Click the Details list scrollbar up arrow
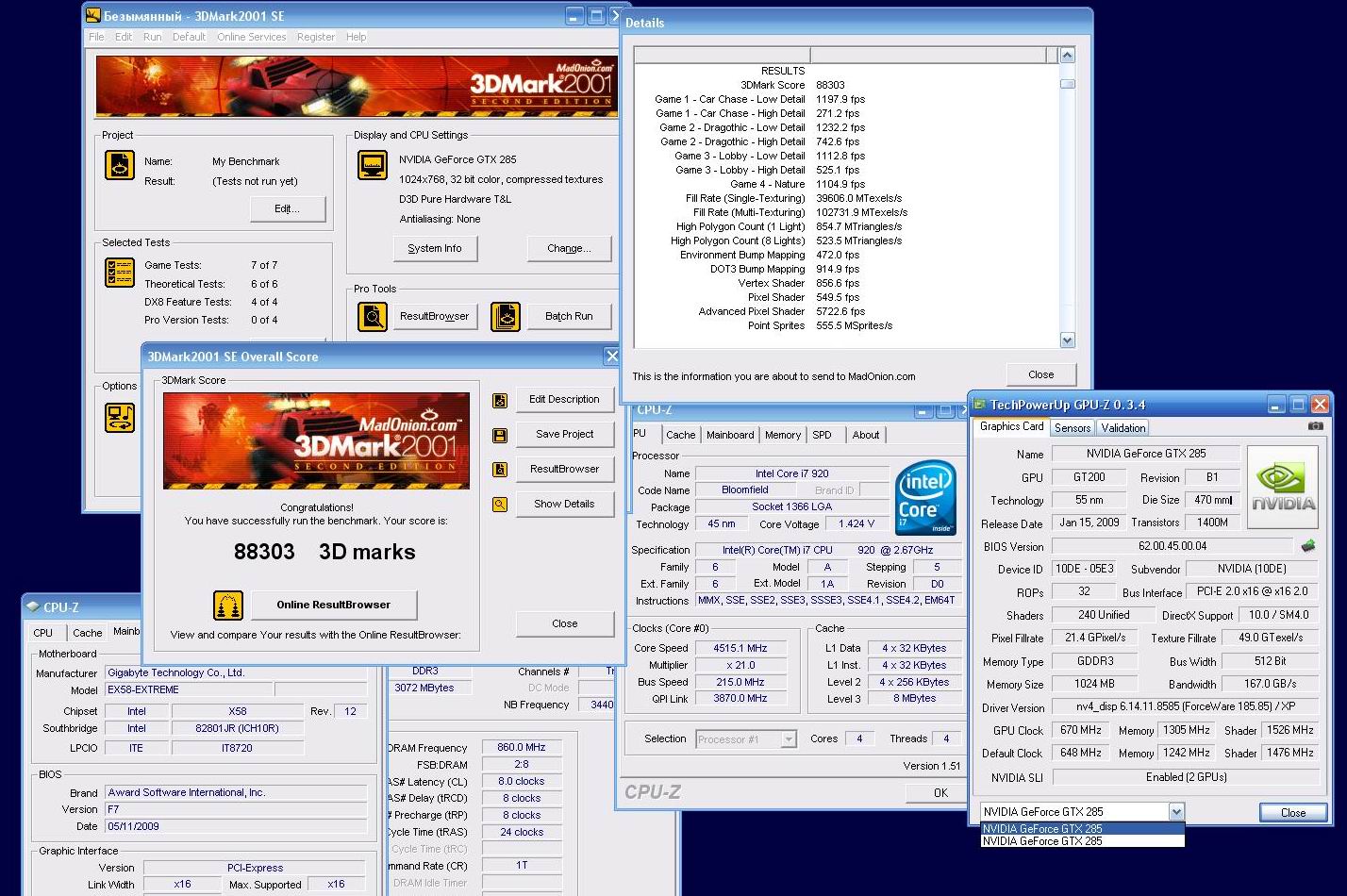This screenshot has width=1347, height=896. 1067,56
